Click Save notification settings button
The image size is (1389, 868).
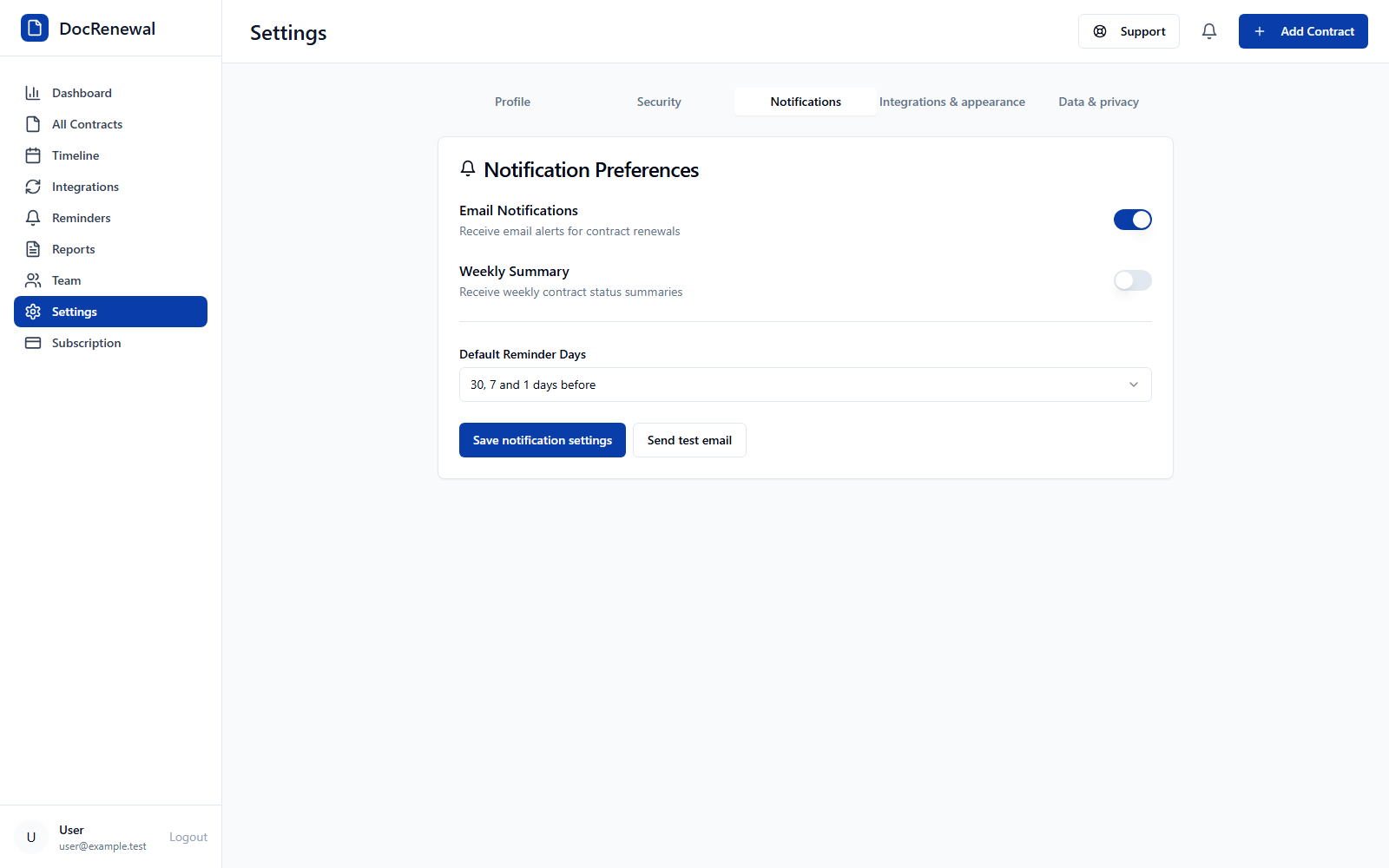pyautogui.click(x=543, y=440)
